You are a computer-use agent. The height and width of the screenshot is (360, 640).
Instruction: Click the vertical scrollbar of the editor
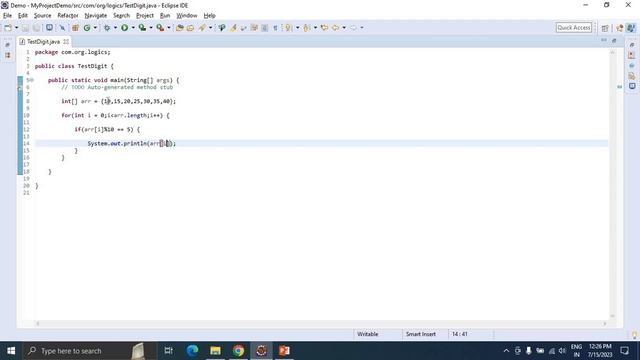612,184
